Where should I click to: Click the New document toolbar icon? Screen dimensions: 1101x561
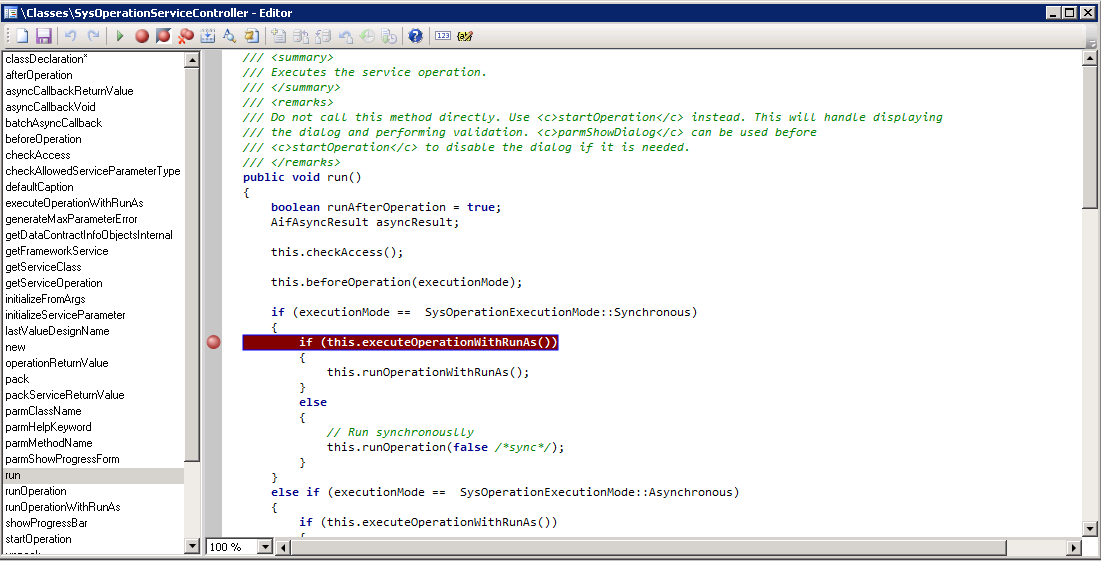tap(22, 36)
